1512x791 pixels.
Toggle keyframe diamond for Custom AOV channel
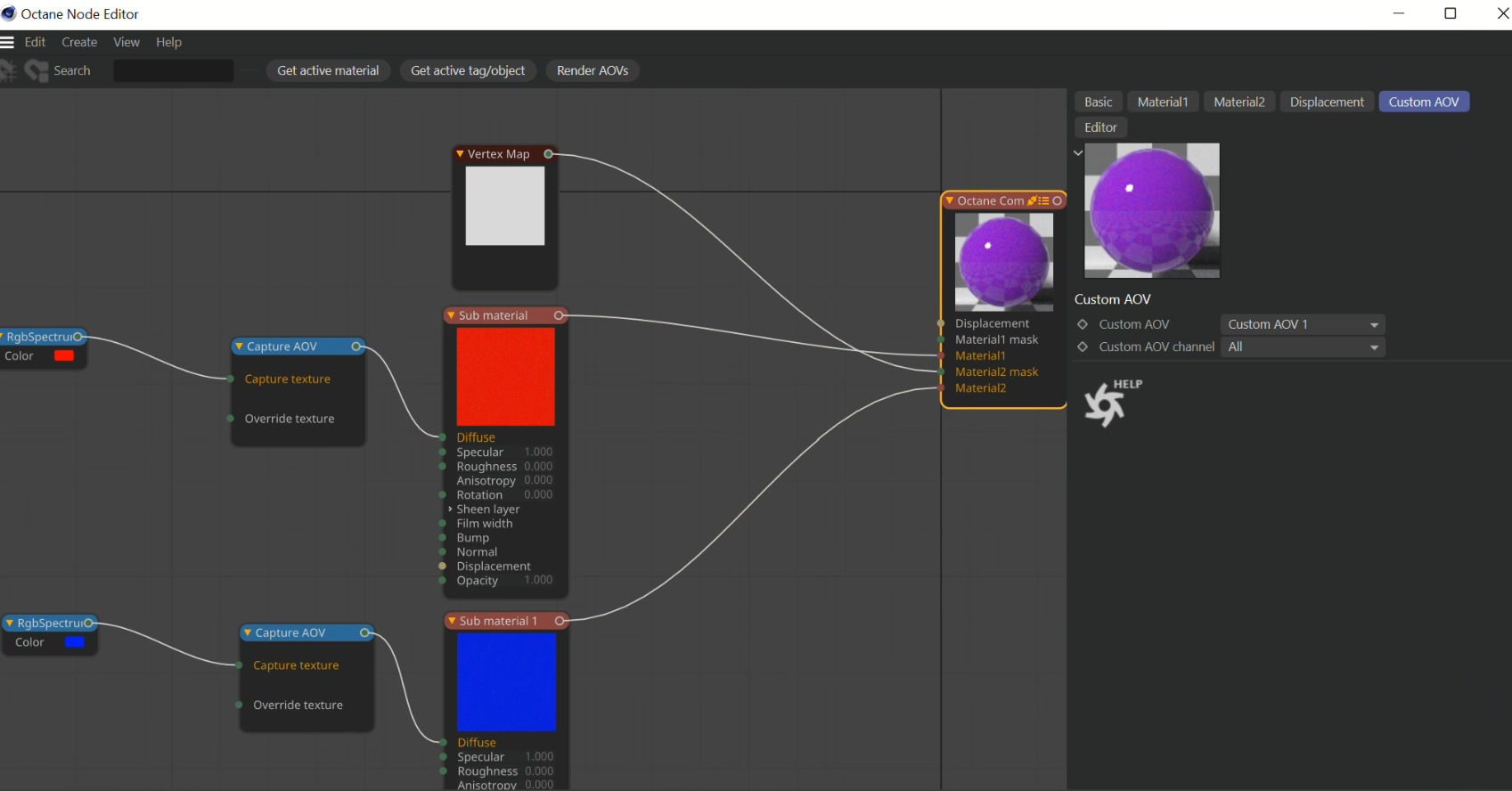coord(1083,347)
